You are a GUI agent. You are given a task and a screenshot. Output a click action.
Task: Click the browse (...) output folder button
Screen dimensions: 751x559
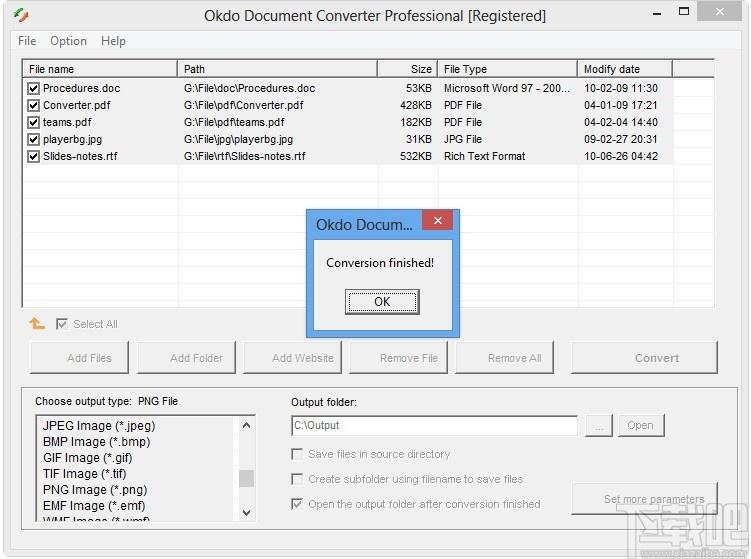599,425
